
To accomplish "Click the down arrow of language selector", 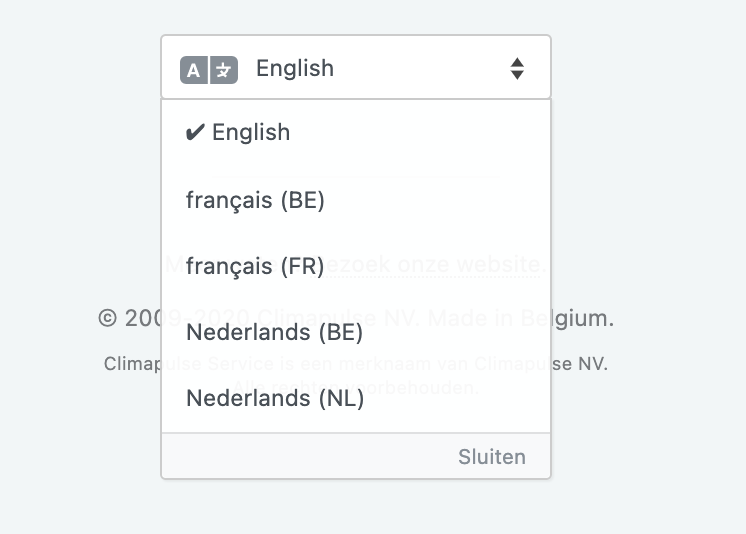I will pyautogui.click(x=517, y=75).
